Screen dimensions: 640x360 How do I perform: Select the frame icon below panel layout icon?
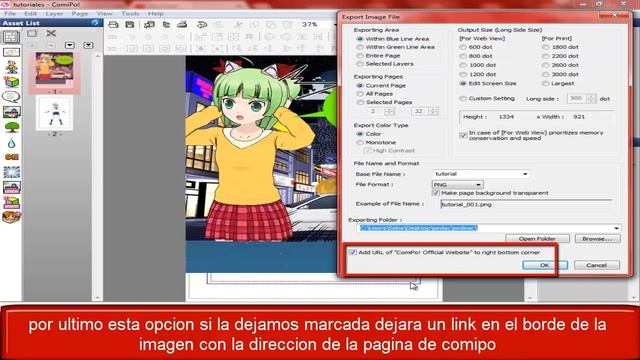click(x=11, y=52)
